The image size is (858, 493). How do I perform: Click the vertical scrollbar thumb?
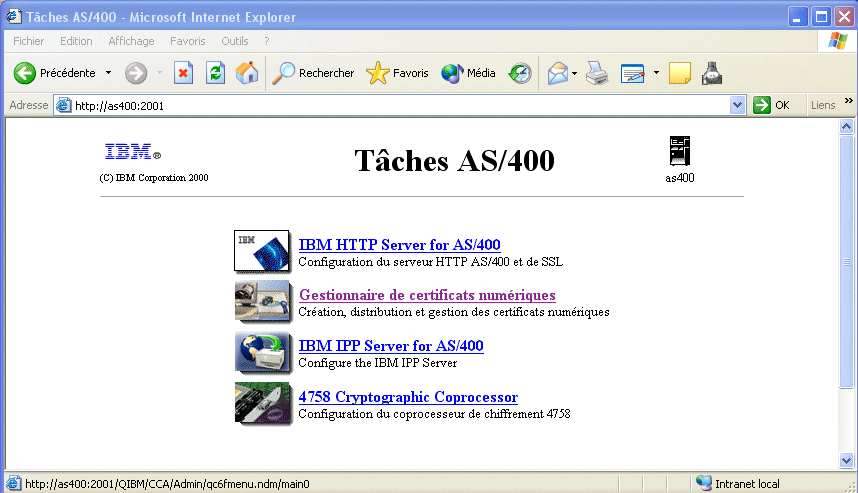tap(846, 262)
